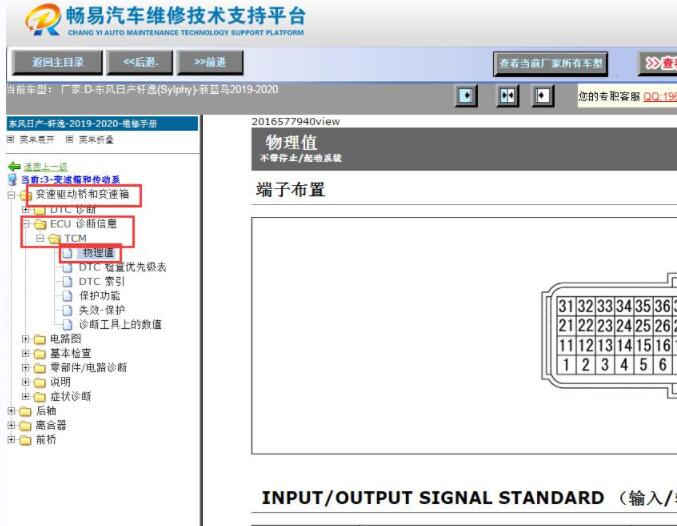The width and height of the screenshot is (677, 526).
Task: Expand the 零部件/电路诊断 folder node
Action: (x=25, y=368)
